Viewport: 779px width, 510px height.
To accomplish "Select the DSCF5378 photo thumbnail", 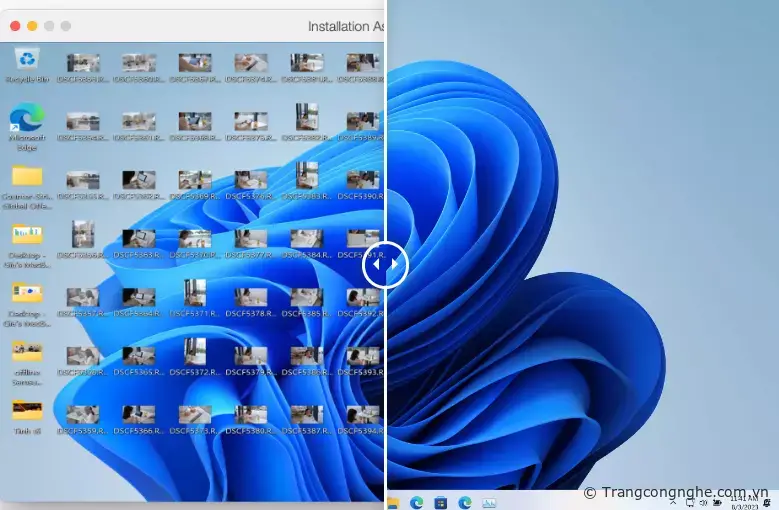I will (x=251, y=297).
